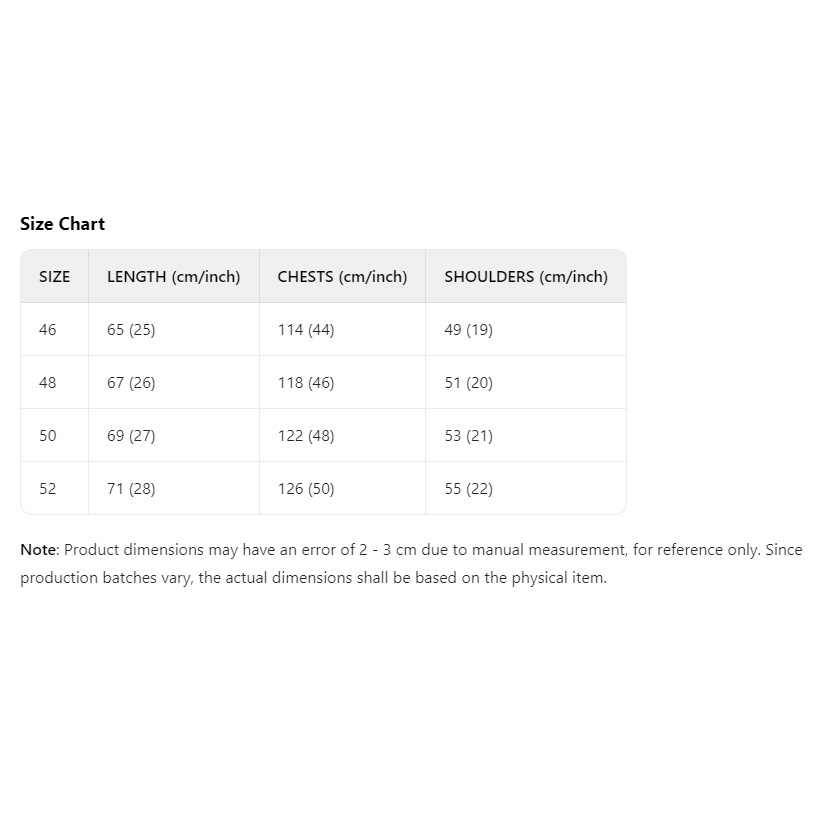
Task: Click the CHESTS (cm/inch) column header
Action: pos(342,277)
